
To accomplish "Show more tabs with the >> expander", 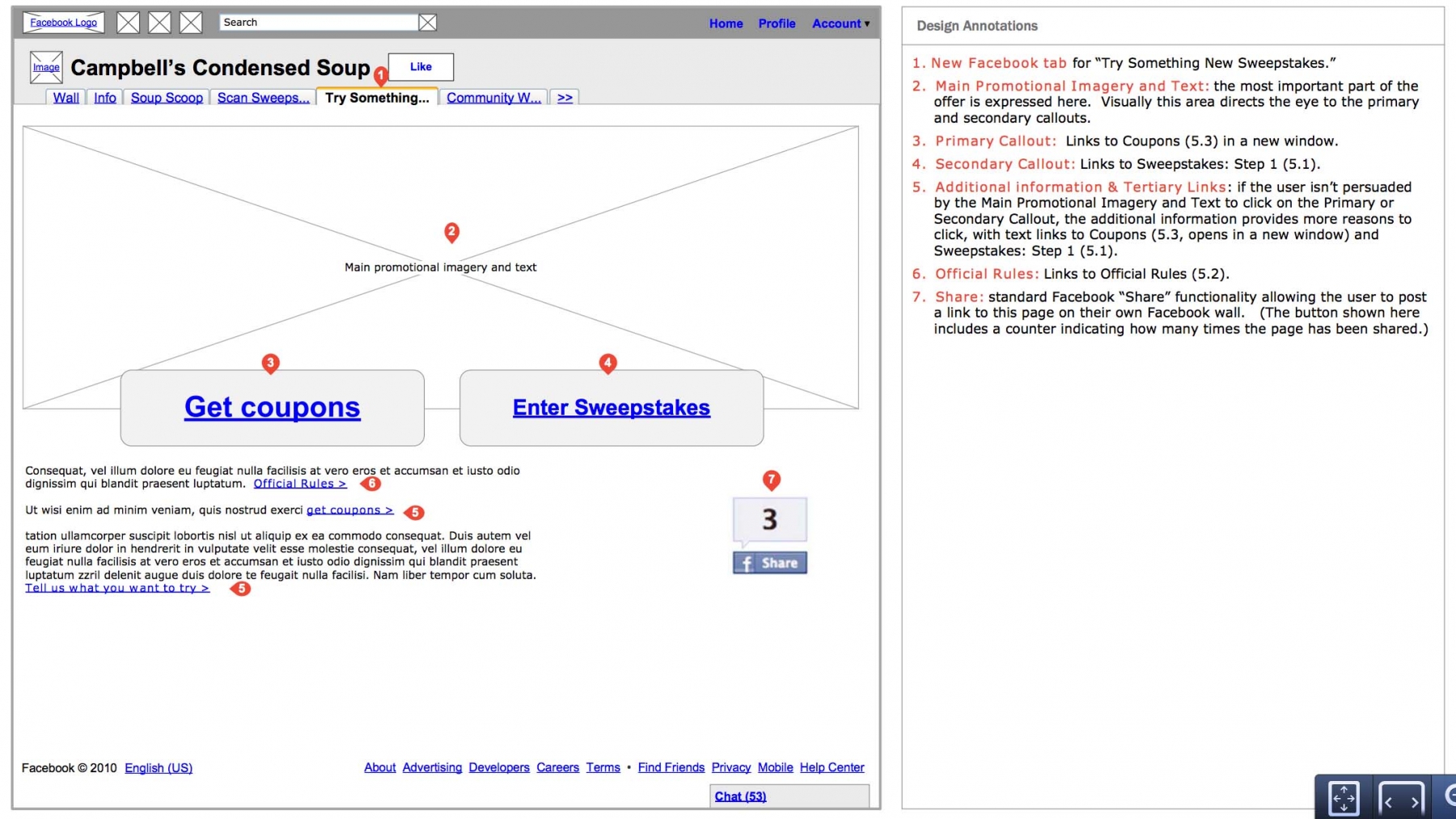I will coord(565,98).
